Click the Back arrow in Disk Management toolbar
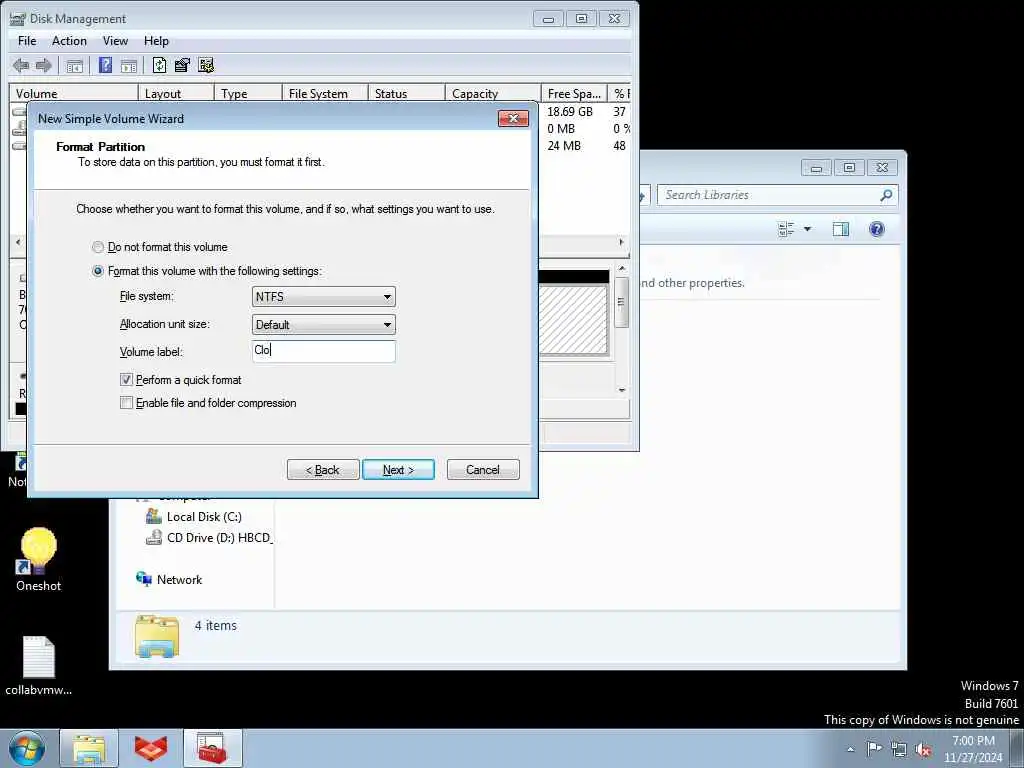The height and width of the screenshot is (768, 1024). coord(21,65)
